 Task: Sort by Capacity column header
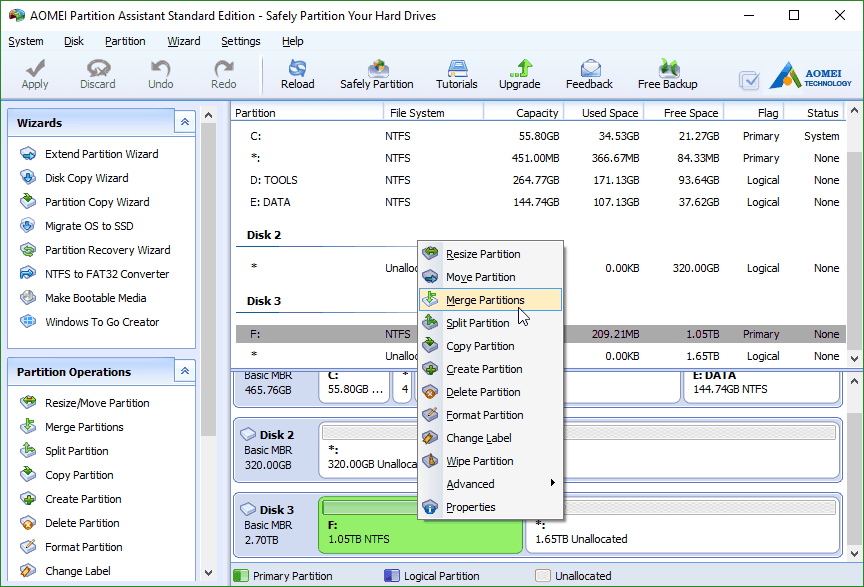[x=525, y=112]
